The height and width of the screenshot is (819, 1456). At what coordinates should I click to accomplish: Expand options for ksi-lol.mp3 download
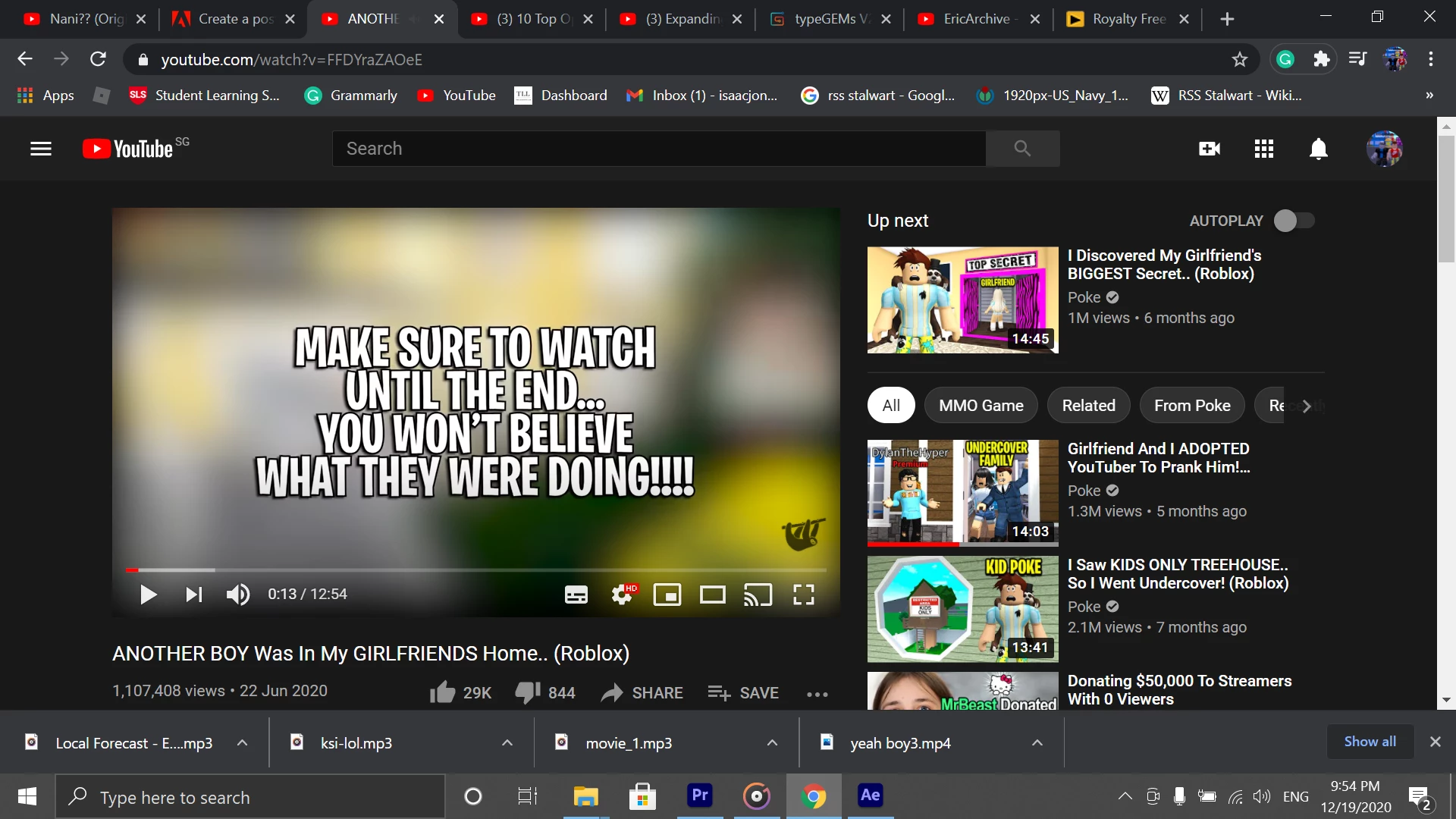pyautogui.click(x=507, y=743)
